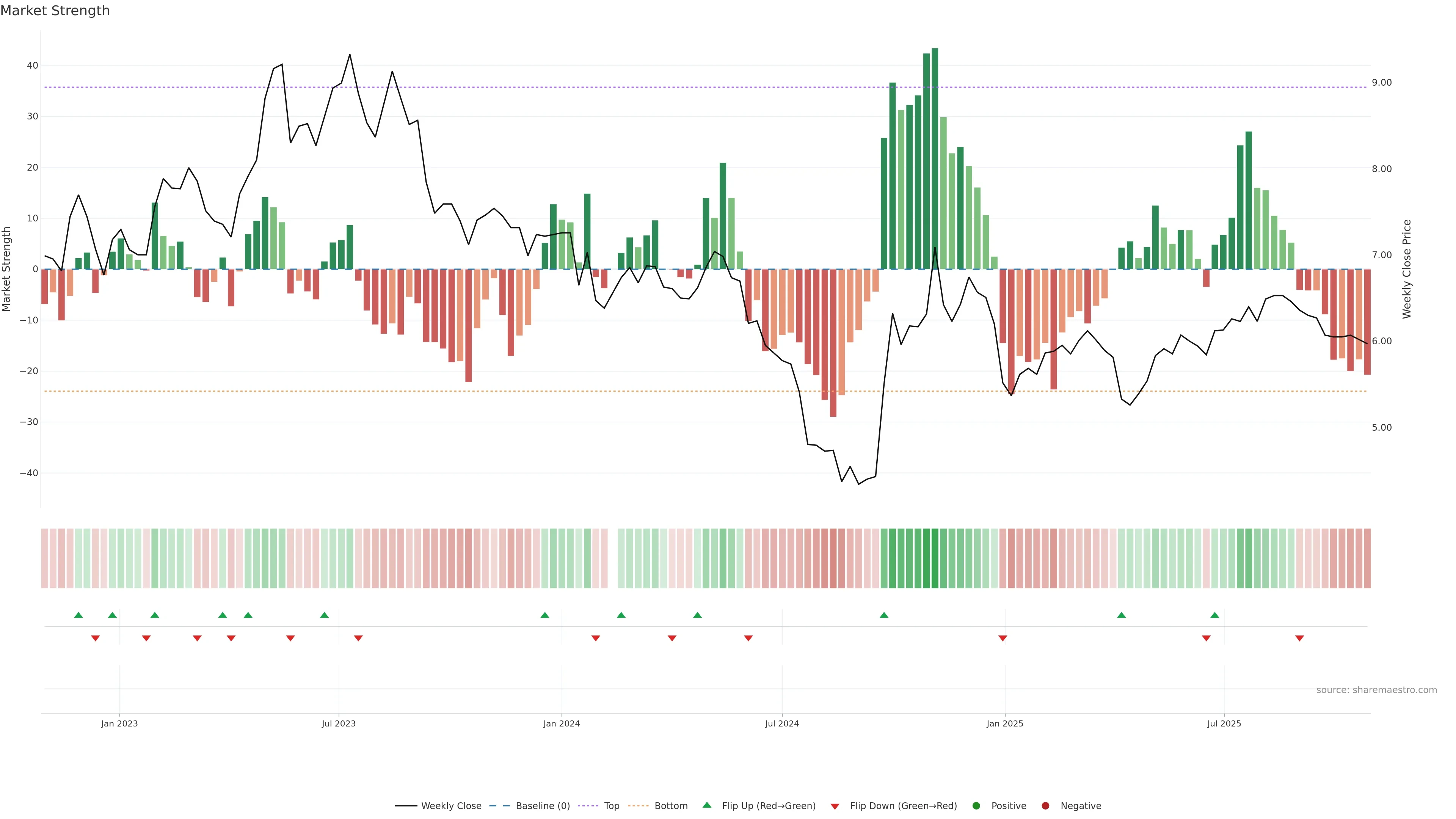1456x819 pixels.
Task: Click the Weekly Close Price axis title
Action: tap(1407, 269)
